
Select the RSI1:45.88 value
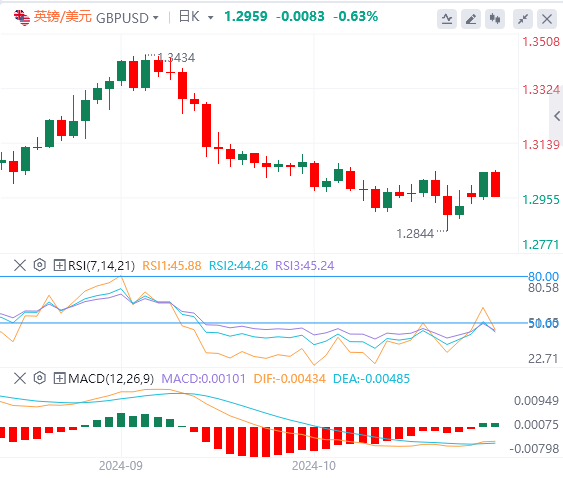tap(172, 266)
